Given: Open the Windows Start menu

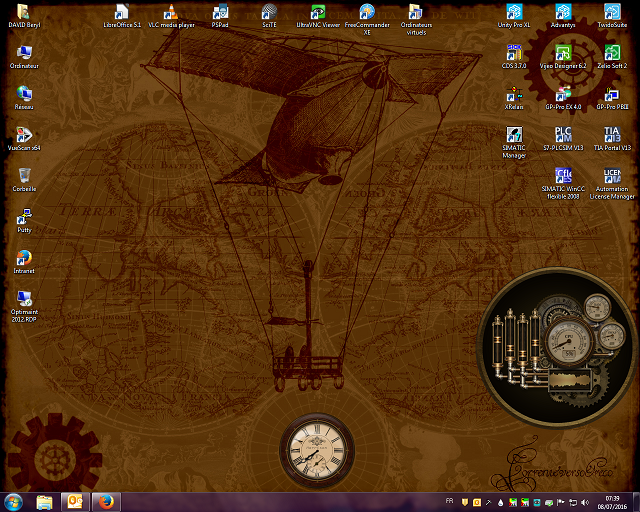Looking at the screenshot, I should tap(14, 501).
